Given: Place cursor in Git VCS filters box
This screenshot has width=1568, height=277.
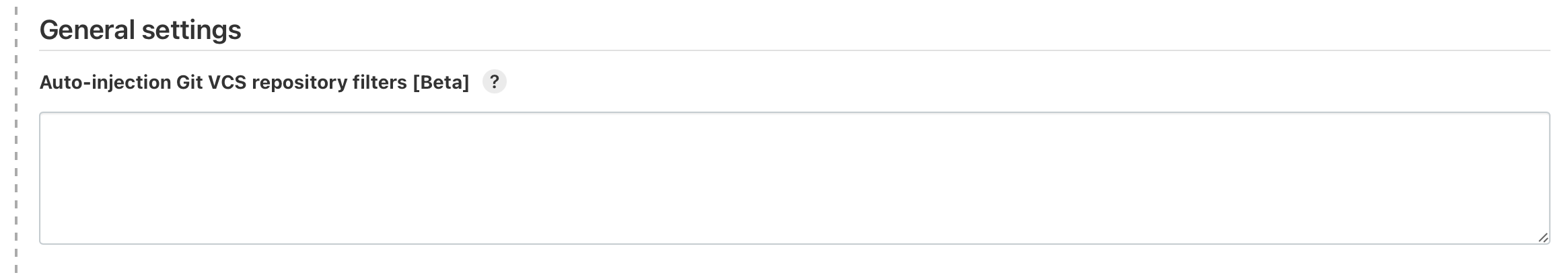Looking at the screenshot, I should coord(795,178).
